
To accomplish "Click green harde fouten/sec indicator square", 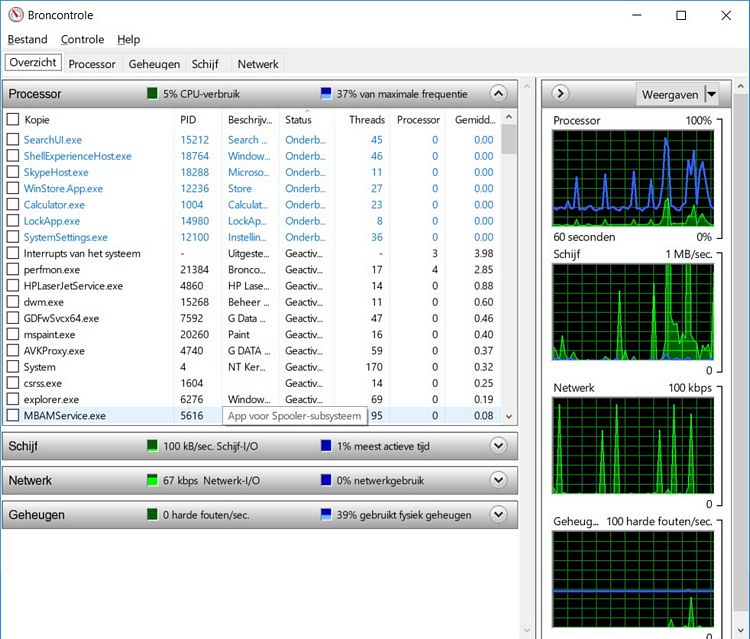I will coord(152,515).
